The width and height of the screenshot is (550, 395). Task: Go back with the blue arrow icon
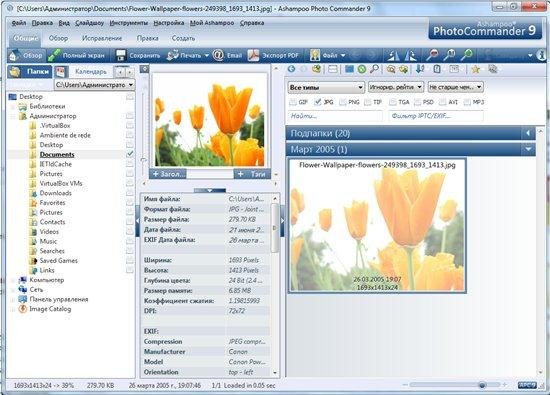pyautogui.click(x=291, y=69)
